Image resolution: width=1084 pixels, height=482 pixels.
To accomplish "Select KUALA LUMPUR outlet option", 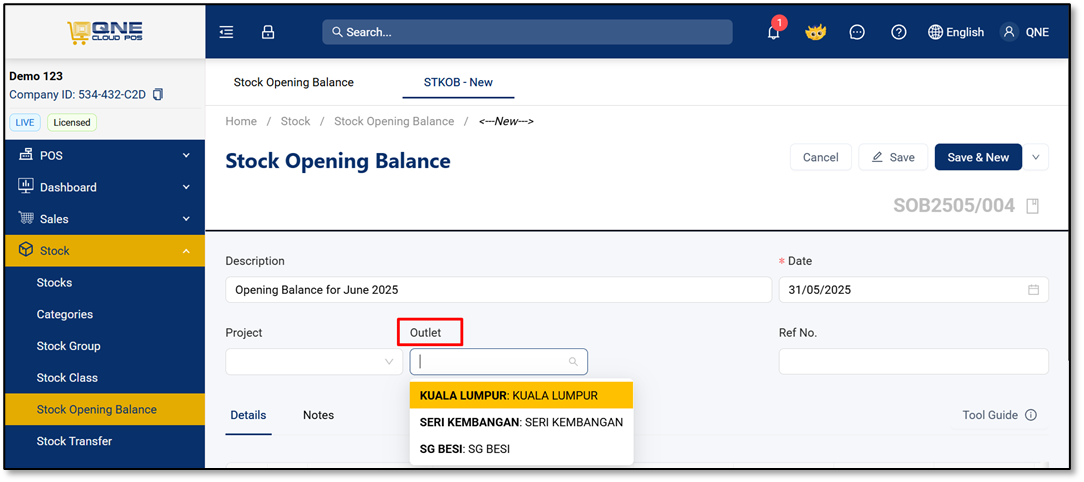I will [x=521, y=396].
